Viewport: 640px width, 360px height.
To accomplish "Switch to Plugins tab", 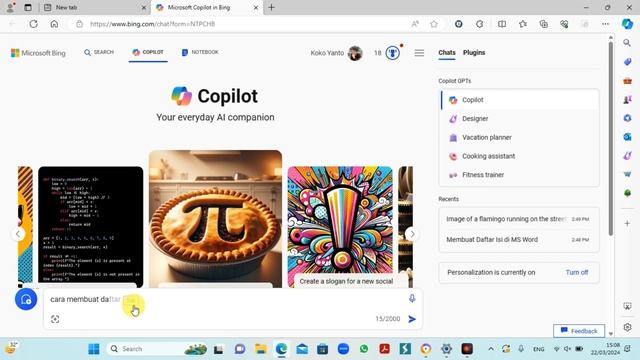I will pyautogui.click(x=474, y=53).
